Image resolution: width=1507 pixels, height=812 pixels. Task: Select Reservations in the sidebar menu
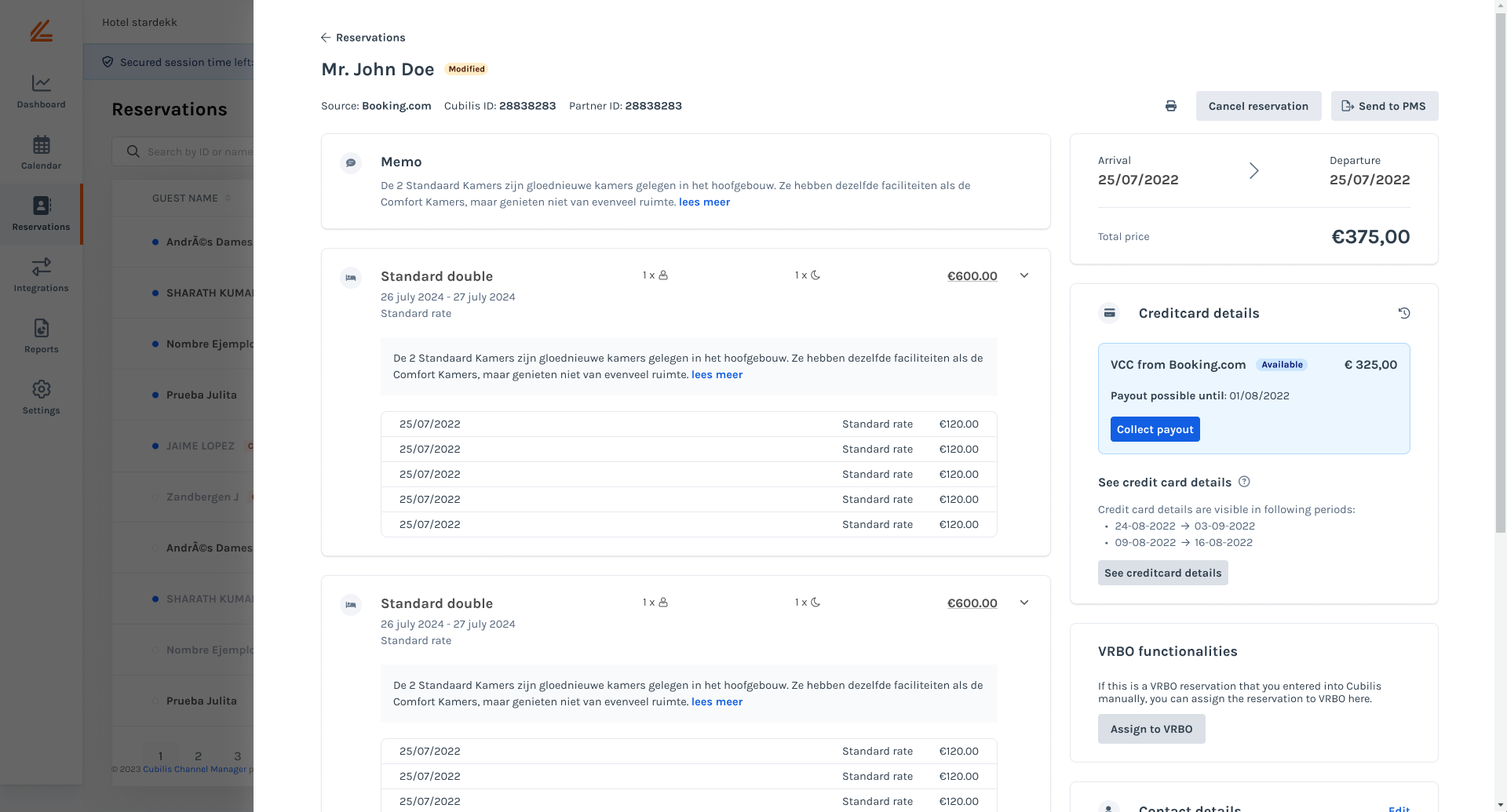pos(41,213)
